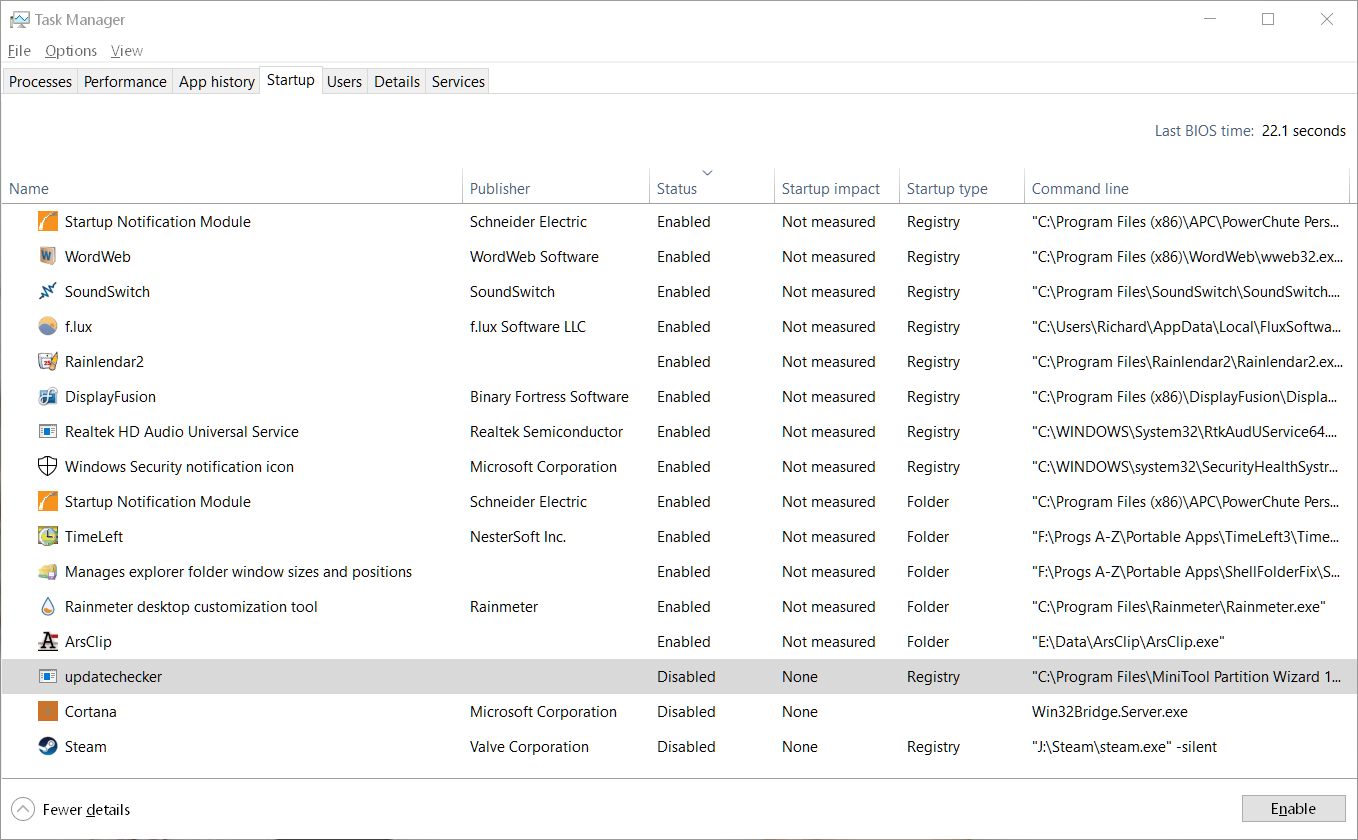Click the Disabled status of Steam
This screenshot has width=1358, height=840.
pyautogui.click(x=686, y=747)
